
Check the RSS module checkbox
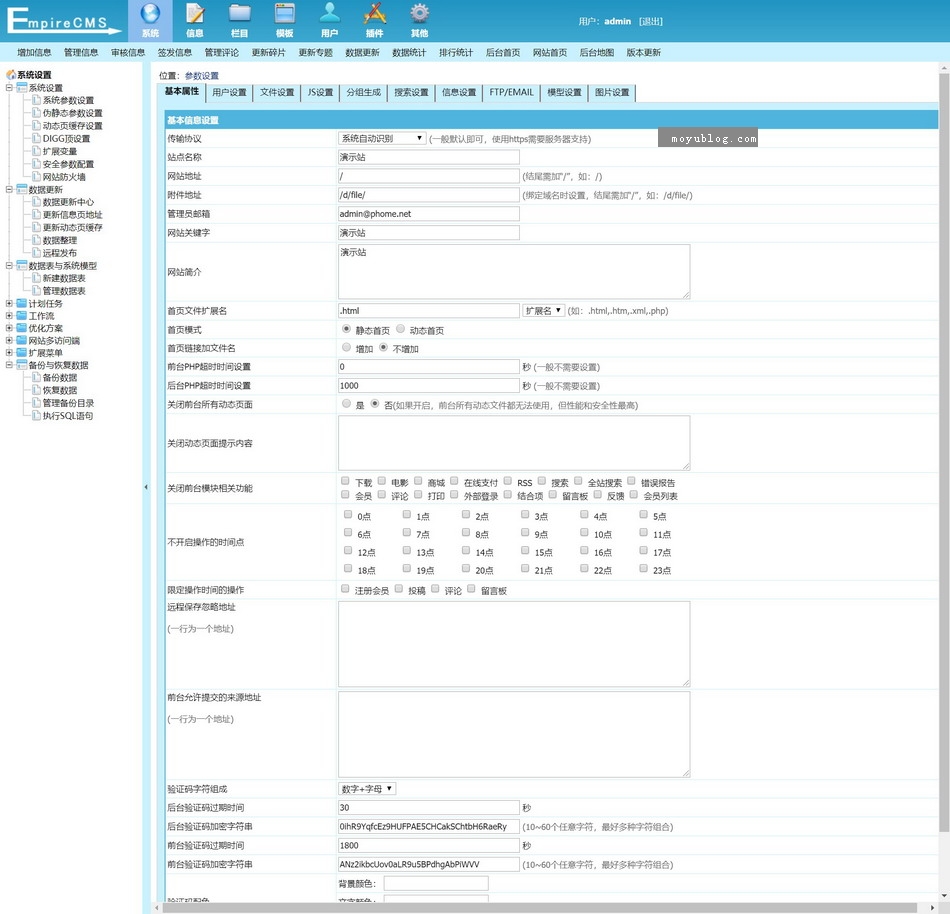pos(508,481)
